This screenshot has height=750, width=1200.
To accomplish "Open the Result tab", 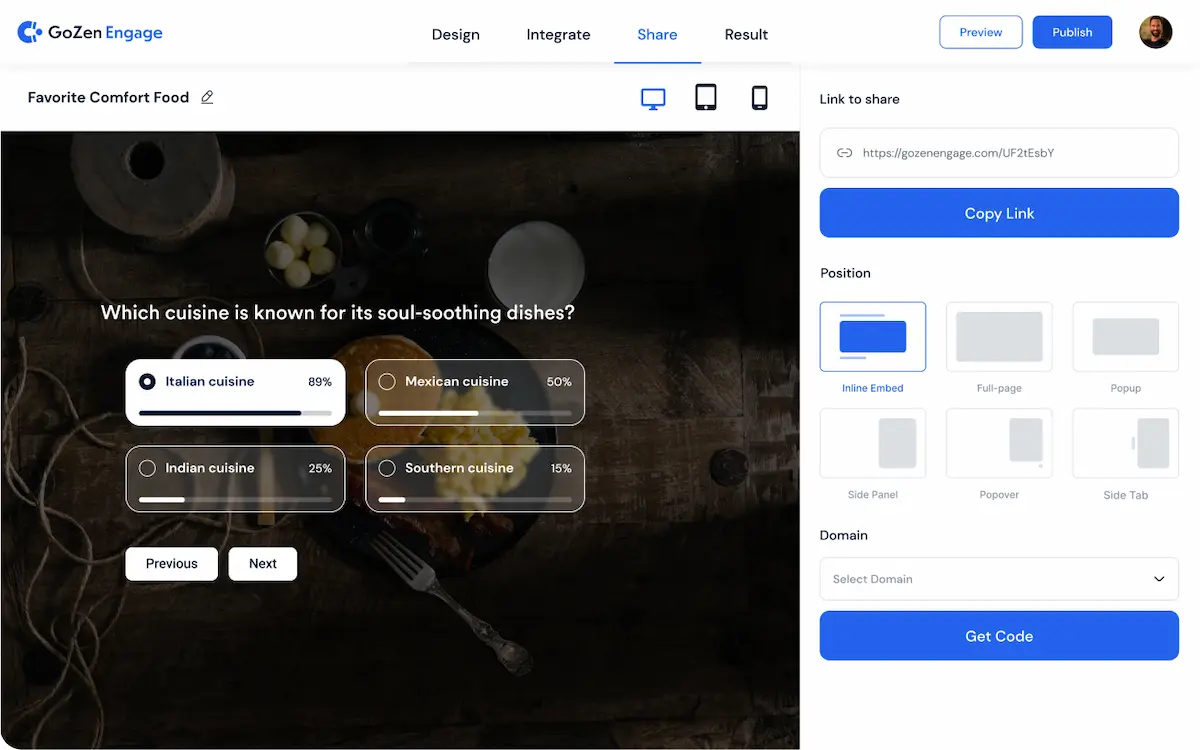I will [746, 35].
